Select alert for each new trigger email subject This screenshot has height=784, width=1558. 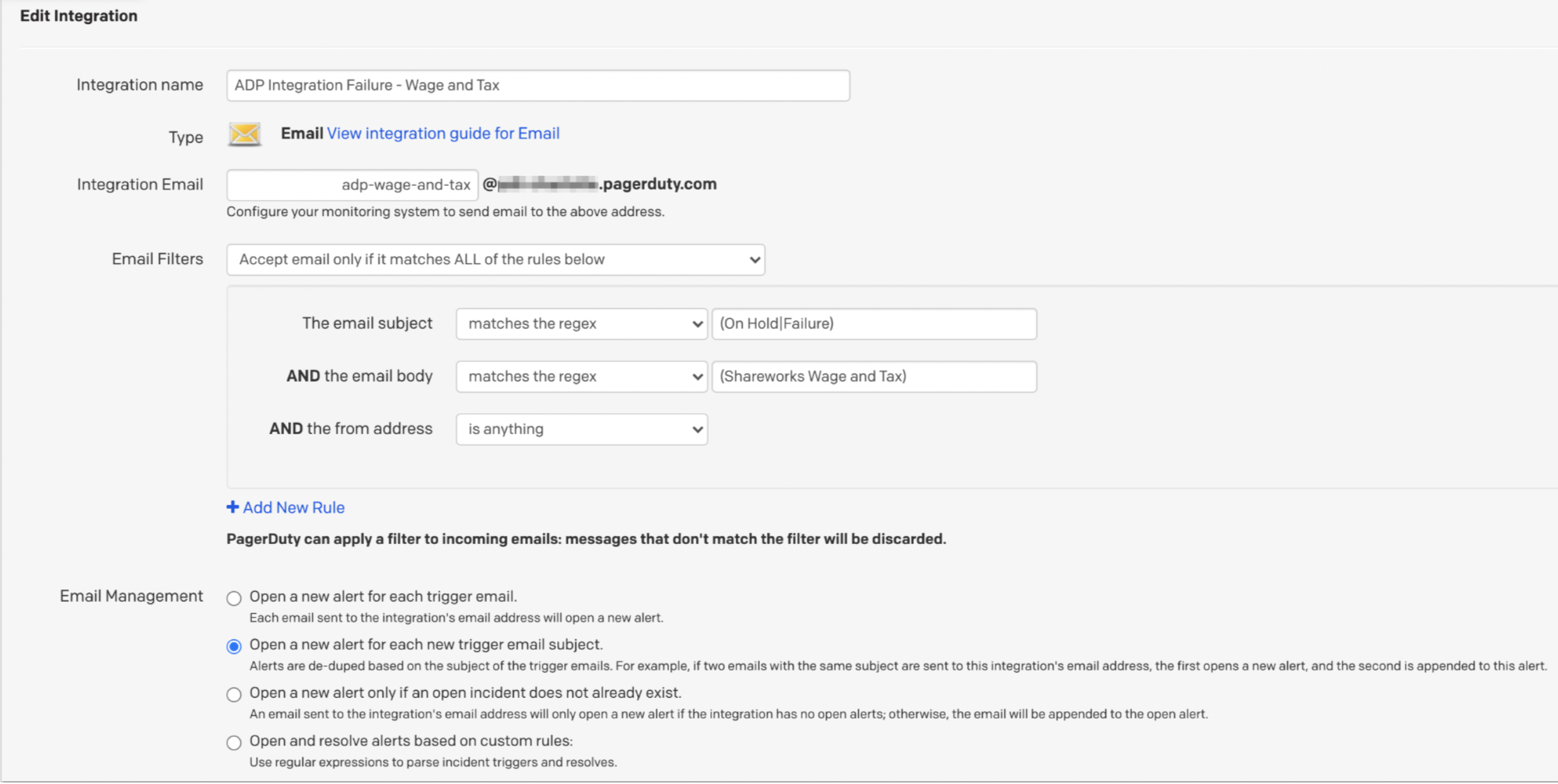coord(234,646)
